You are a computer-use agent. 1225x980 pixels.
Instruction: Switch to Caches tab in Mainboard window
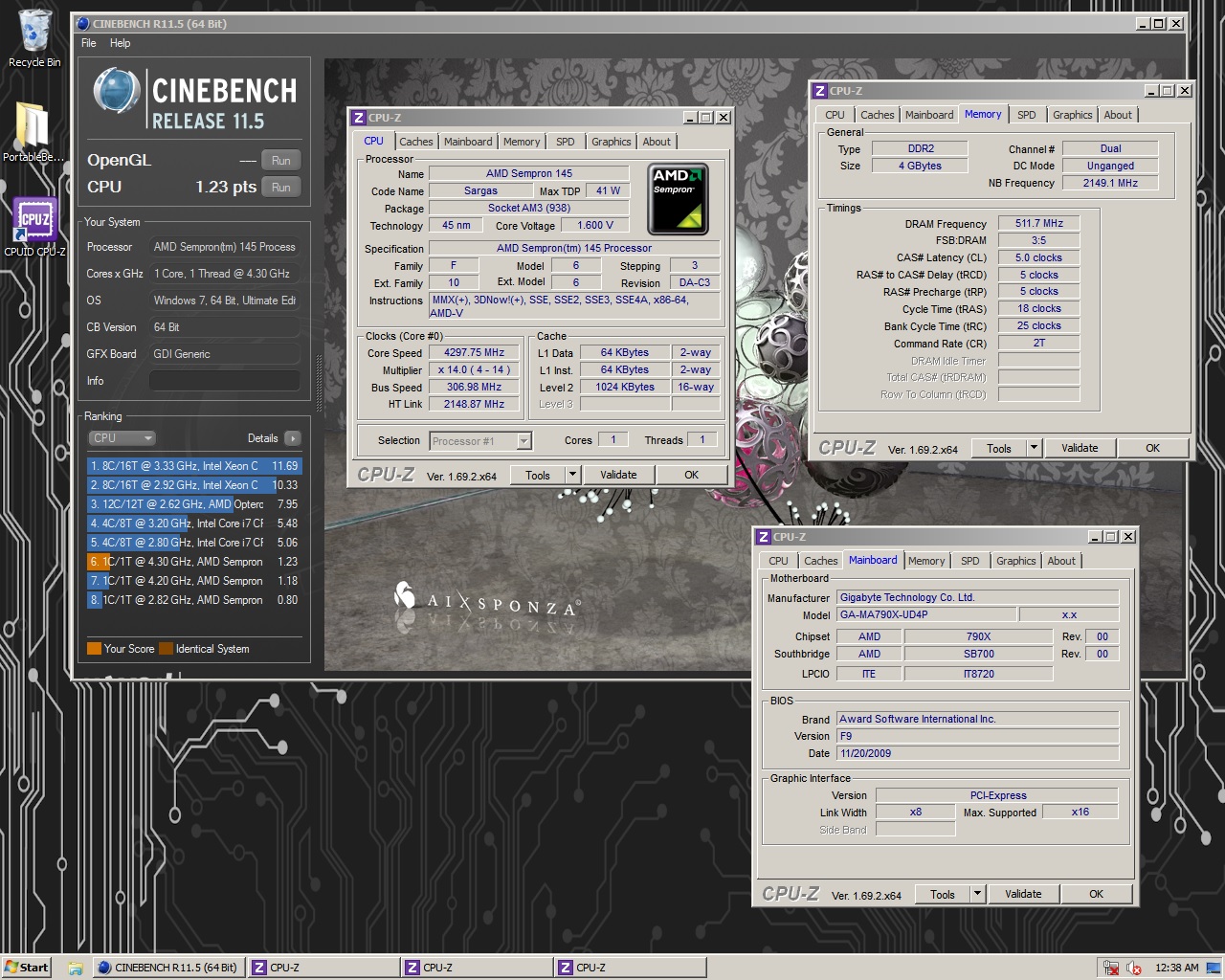(x=821, y=561)
